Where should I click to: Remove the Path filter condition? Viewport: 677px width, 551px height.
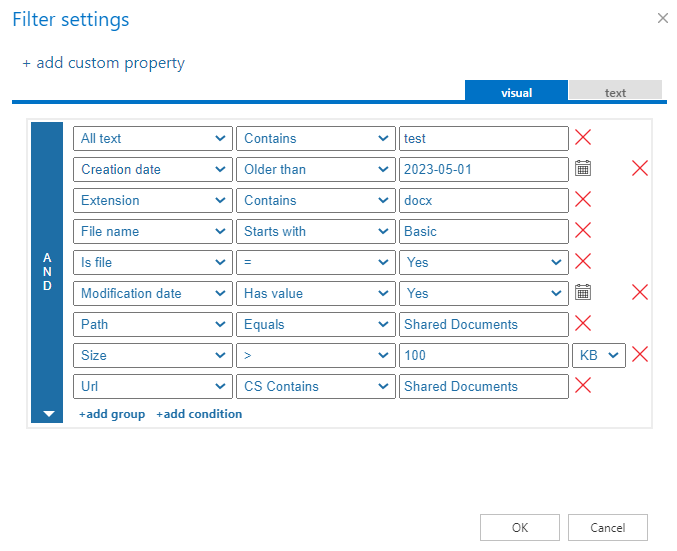click(x=583, y=324)
